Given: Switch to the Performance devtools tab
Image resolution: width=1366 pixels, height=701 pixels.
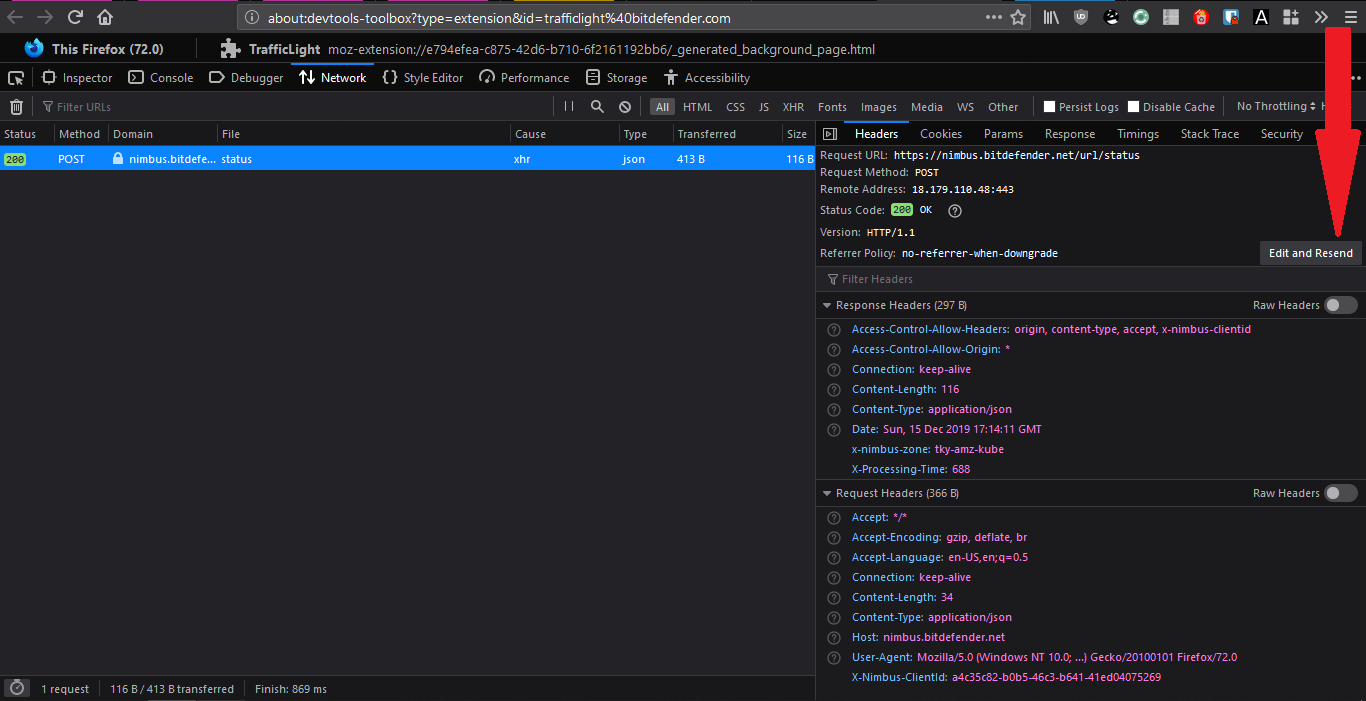Looking at the screenshot, I should (x=524, y=78).
